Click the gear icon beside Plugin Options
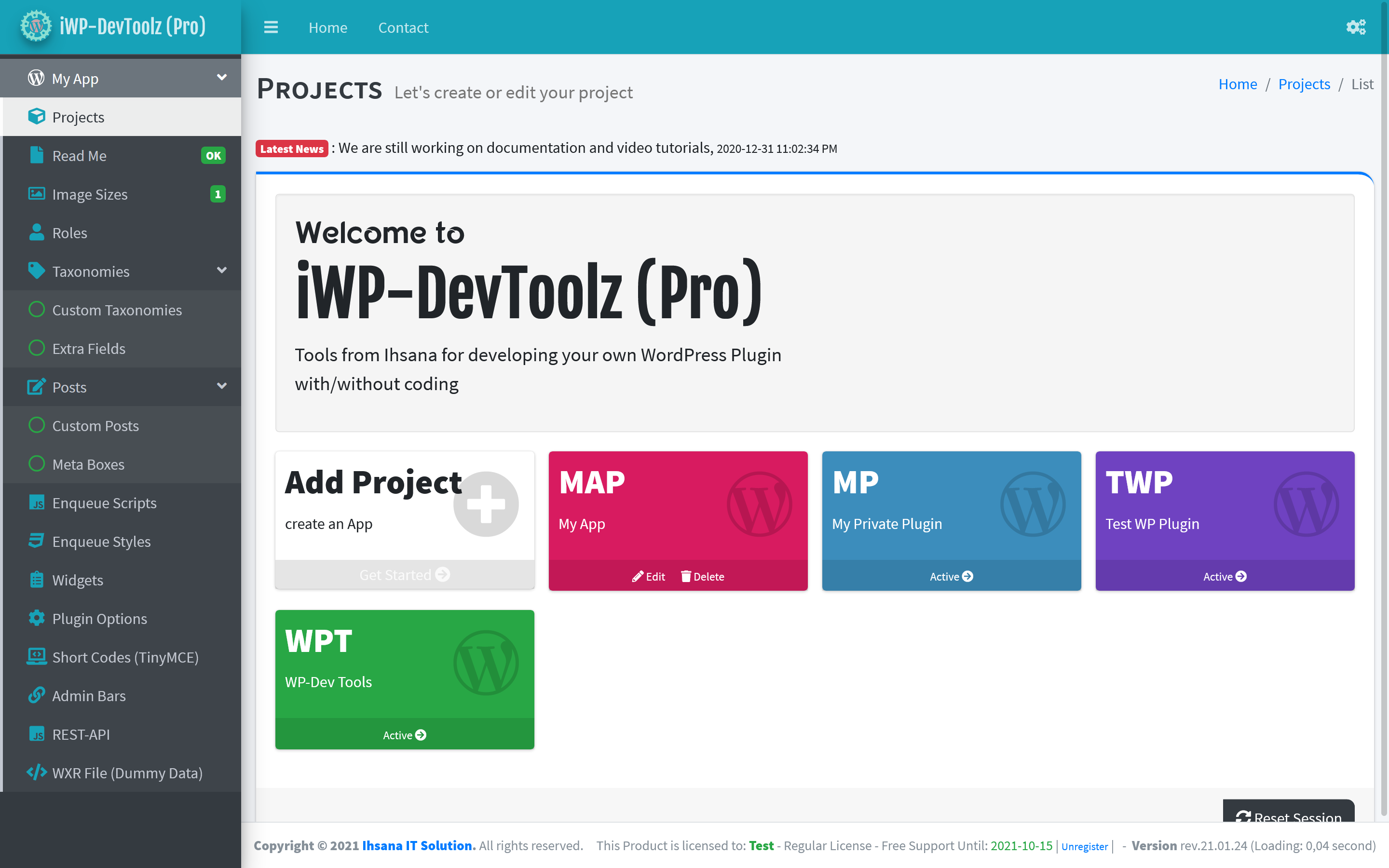Screen dimensions: 1389x868 (x=36, y=618)
